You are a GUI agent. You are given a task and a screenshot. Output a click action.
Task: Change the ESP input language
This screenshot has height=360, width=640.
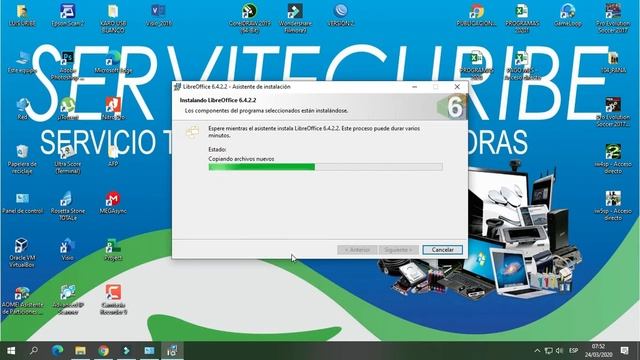pyautogui.click(x=573, y=351)
